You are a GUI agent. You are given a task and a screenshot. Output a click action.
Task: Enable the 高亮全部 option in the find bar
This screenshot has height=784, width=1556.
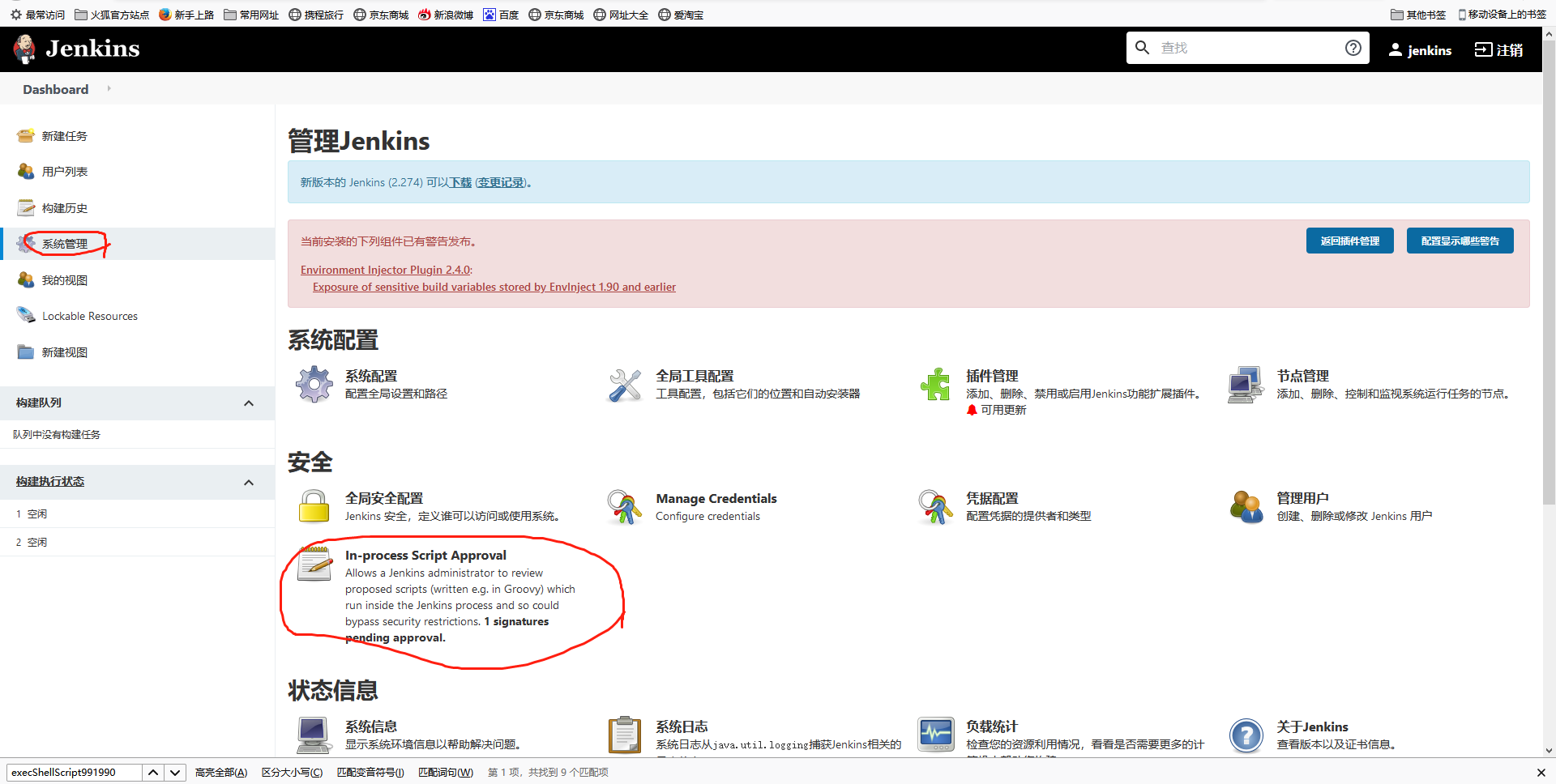click(x=220, y=772)
